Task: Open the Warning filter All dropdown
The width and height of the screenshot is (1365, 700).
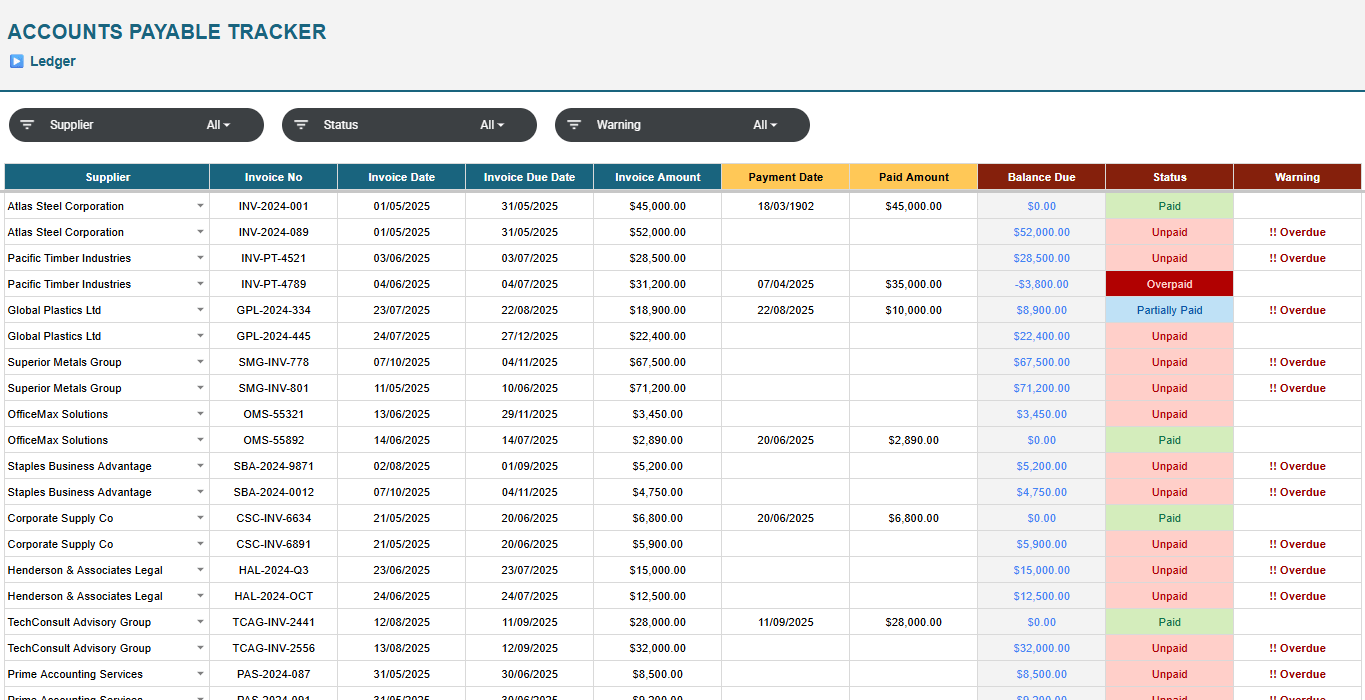Action: [765, 125]
